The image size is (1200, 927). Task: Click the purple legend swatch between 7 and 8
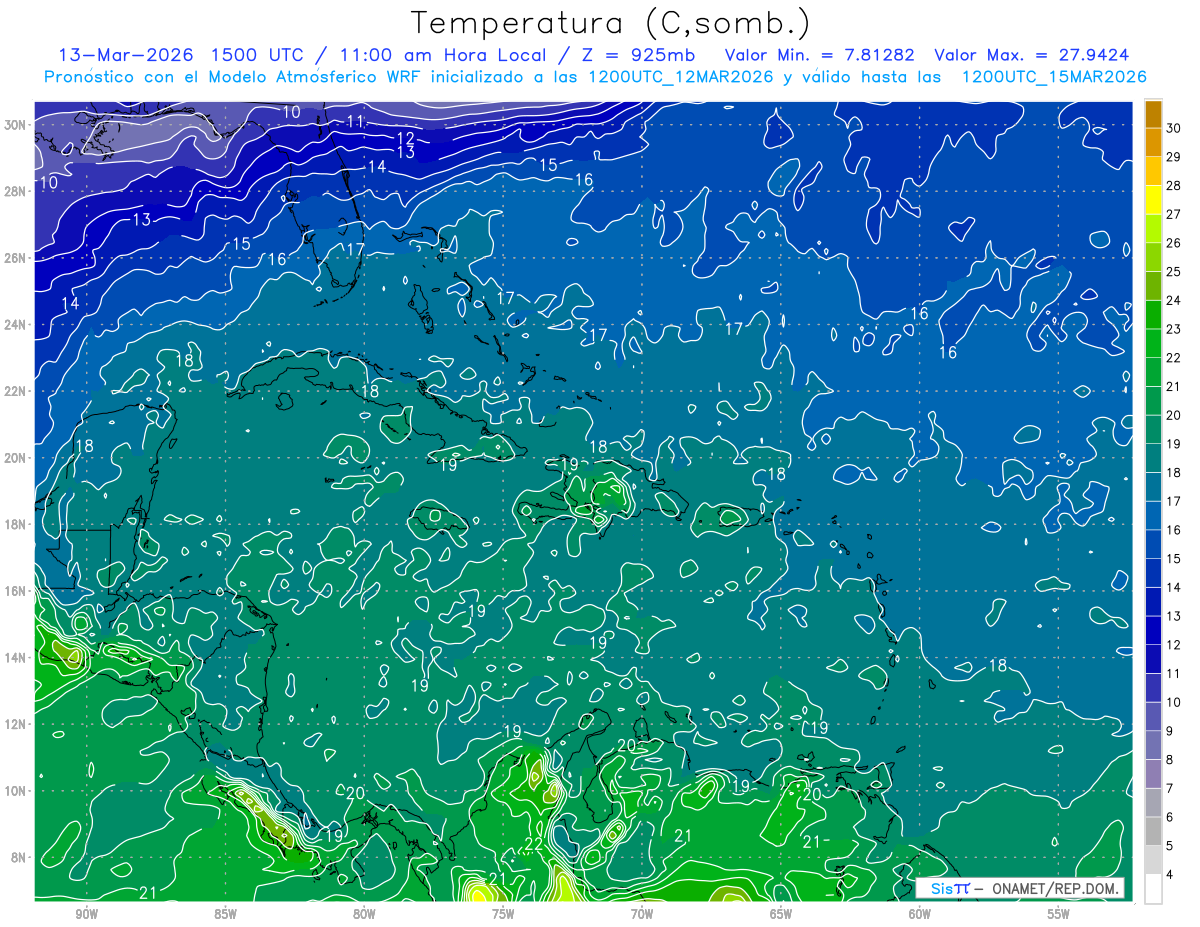click(x=1153, y=774)
